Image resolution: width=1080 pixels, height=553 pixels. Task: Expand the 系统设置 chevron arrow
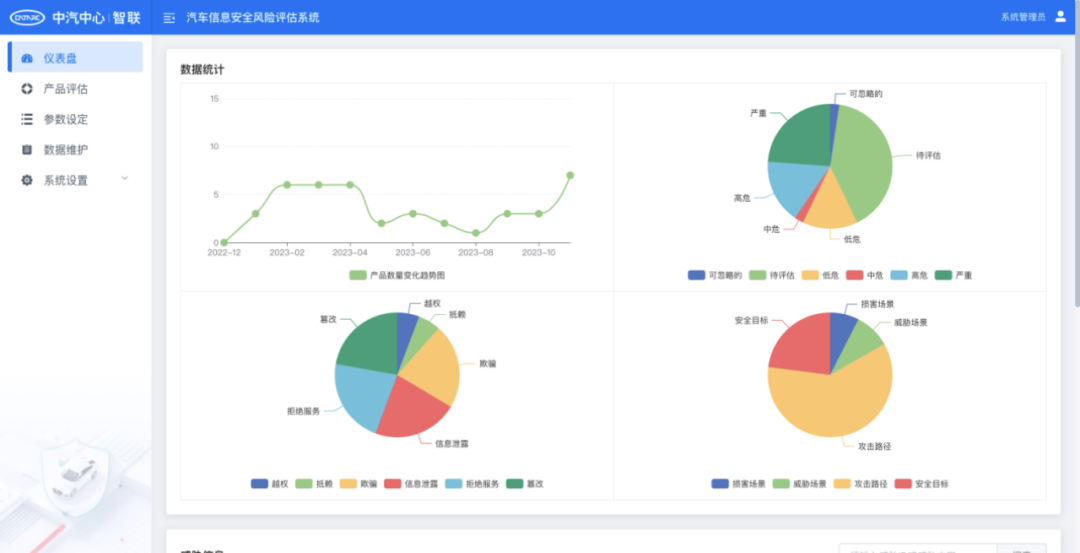(125, 178)
